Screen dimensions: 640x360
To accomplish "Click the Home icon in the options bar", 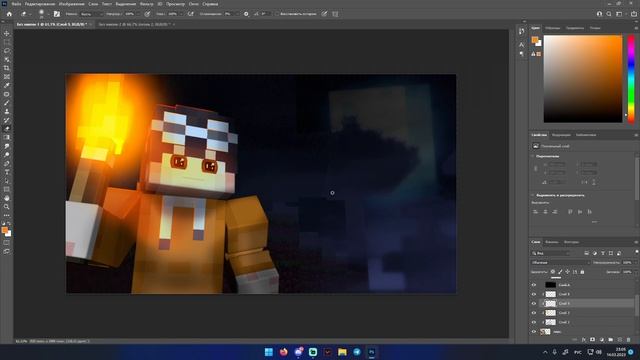I will click(x=9, y=14).
